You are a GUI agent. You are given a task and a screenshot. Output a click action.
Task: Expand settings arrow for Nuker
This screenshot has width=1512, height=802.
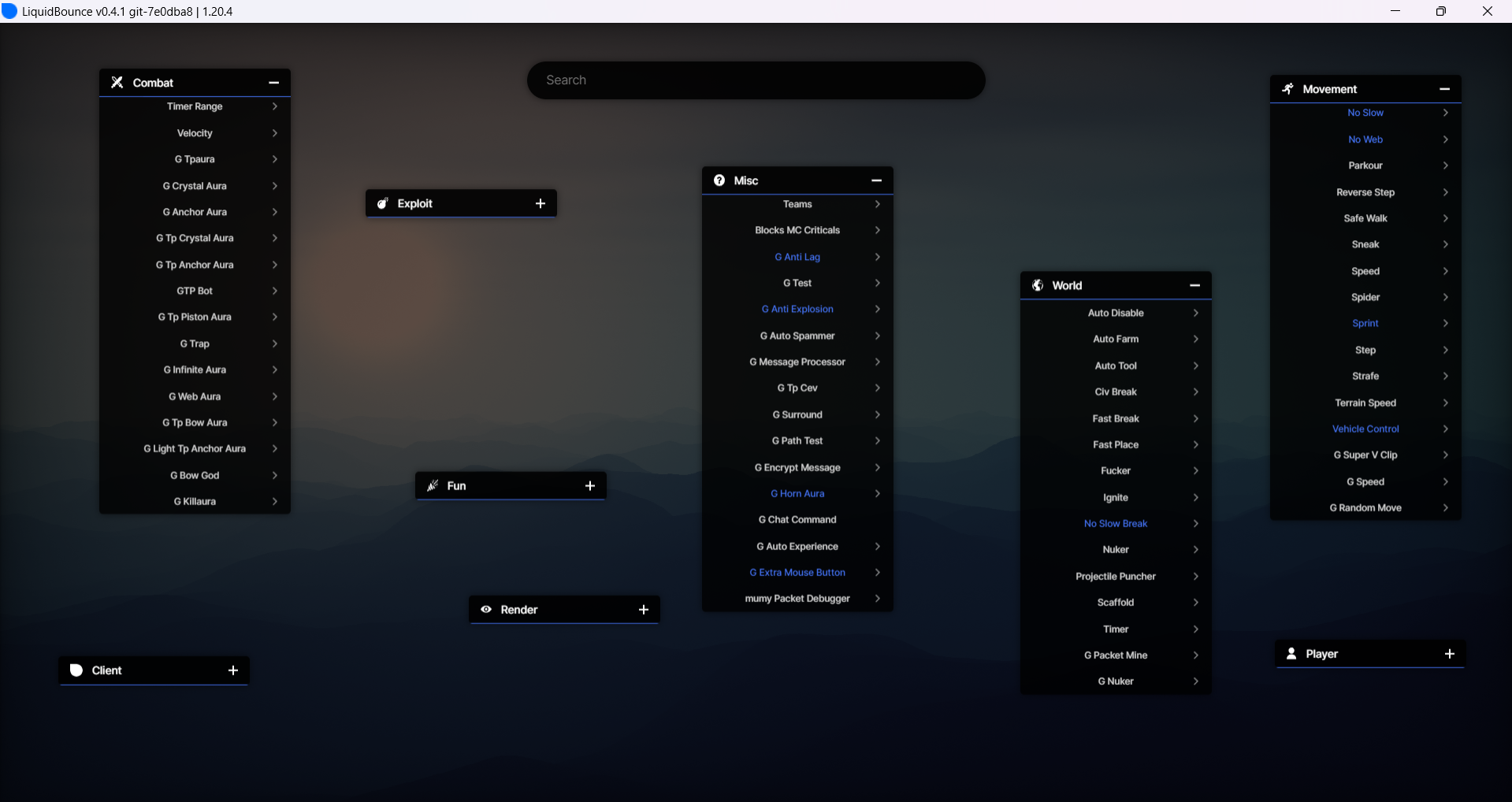(x=1196, y=550)
